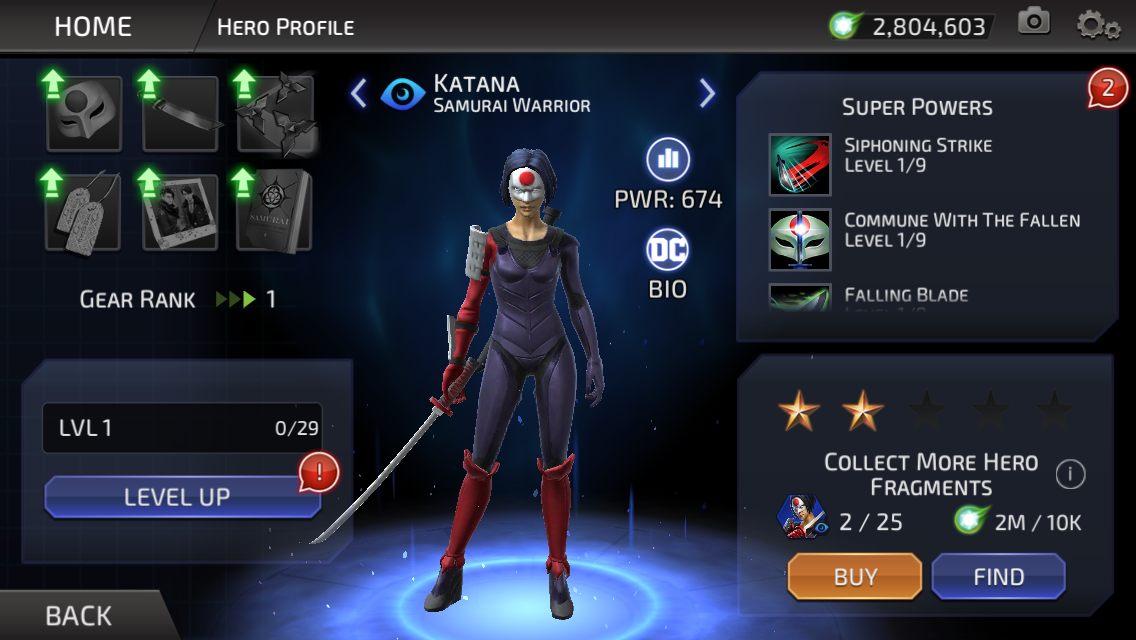Open the photograph gear slot
Viewport: 1136px width, 640px height.
coord(180,212)
